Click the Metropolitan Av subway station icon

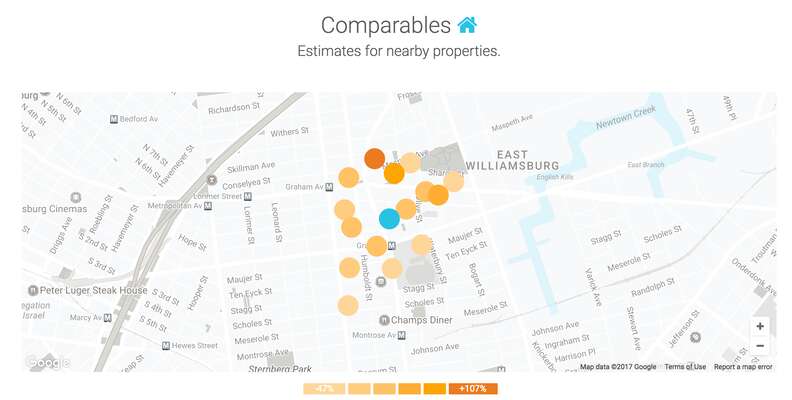click(208, 206)
